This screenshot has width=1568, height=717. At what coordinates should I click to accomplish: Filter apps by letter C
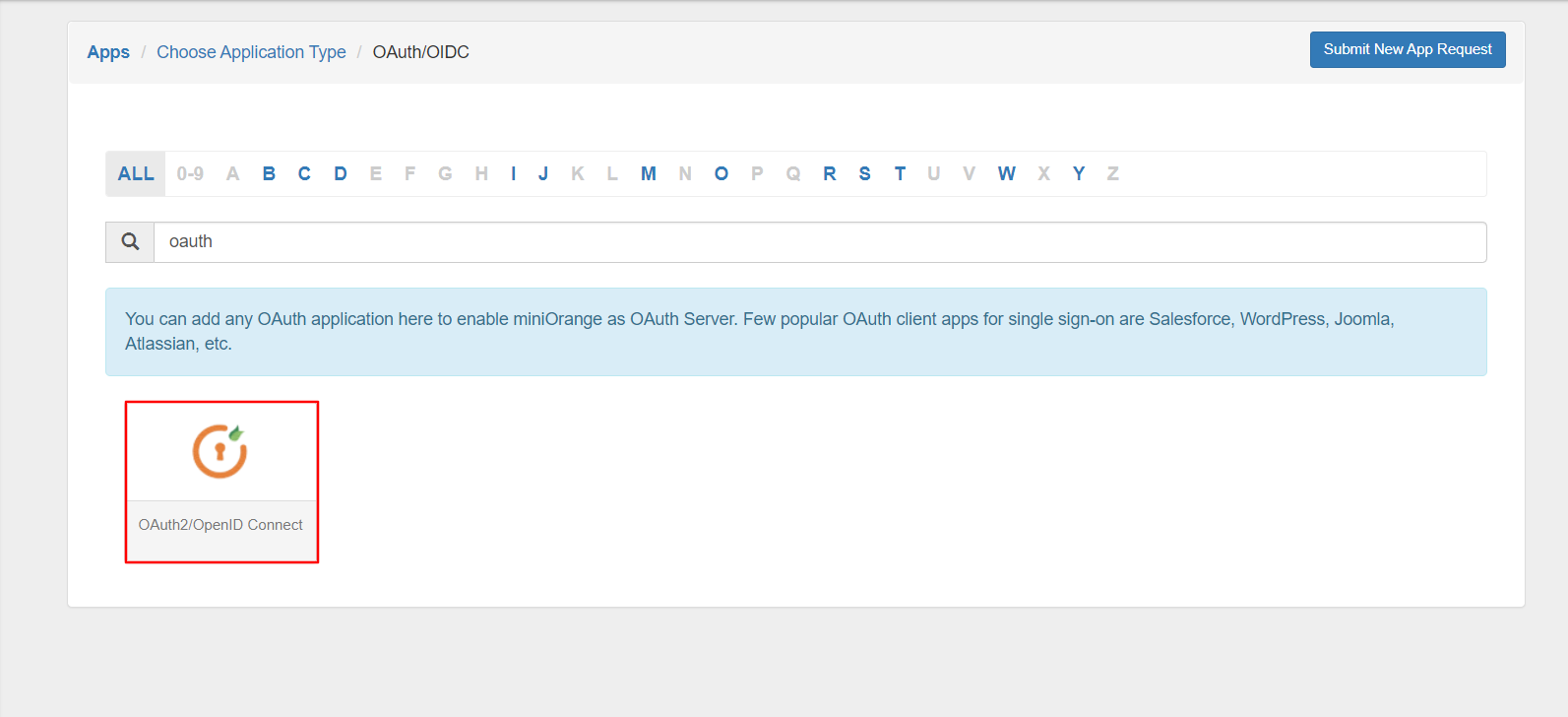(304, 174)
